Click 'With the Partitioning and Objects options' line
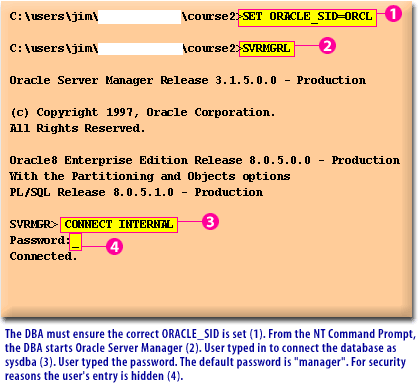 150,176
